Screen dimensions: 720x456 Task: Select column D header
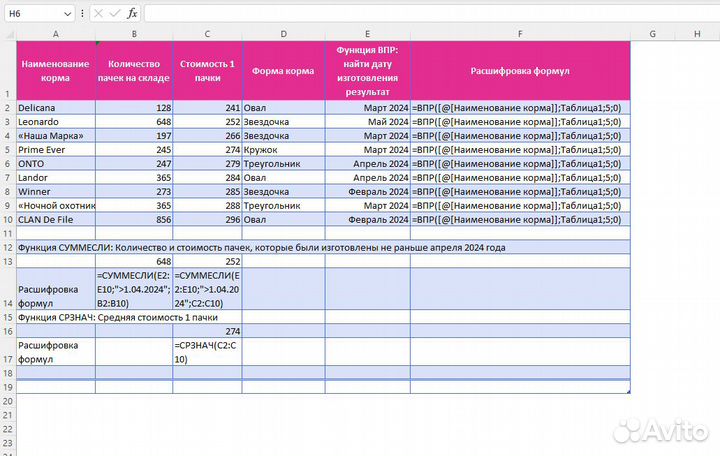283,34
